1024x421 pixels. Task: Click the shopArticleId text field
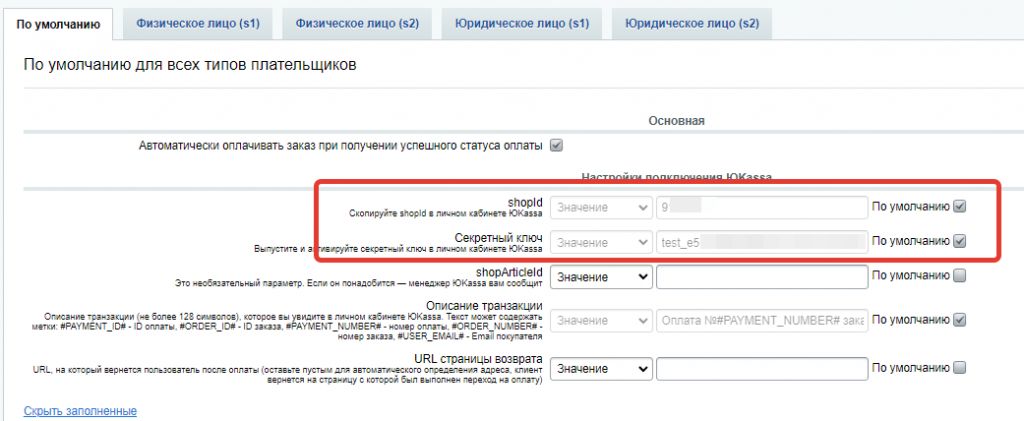pos(761,275)
